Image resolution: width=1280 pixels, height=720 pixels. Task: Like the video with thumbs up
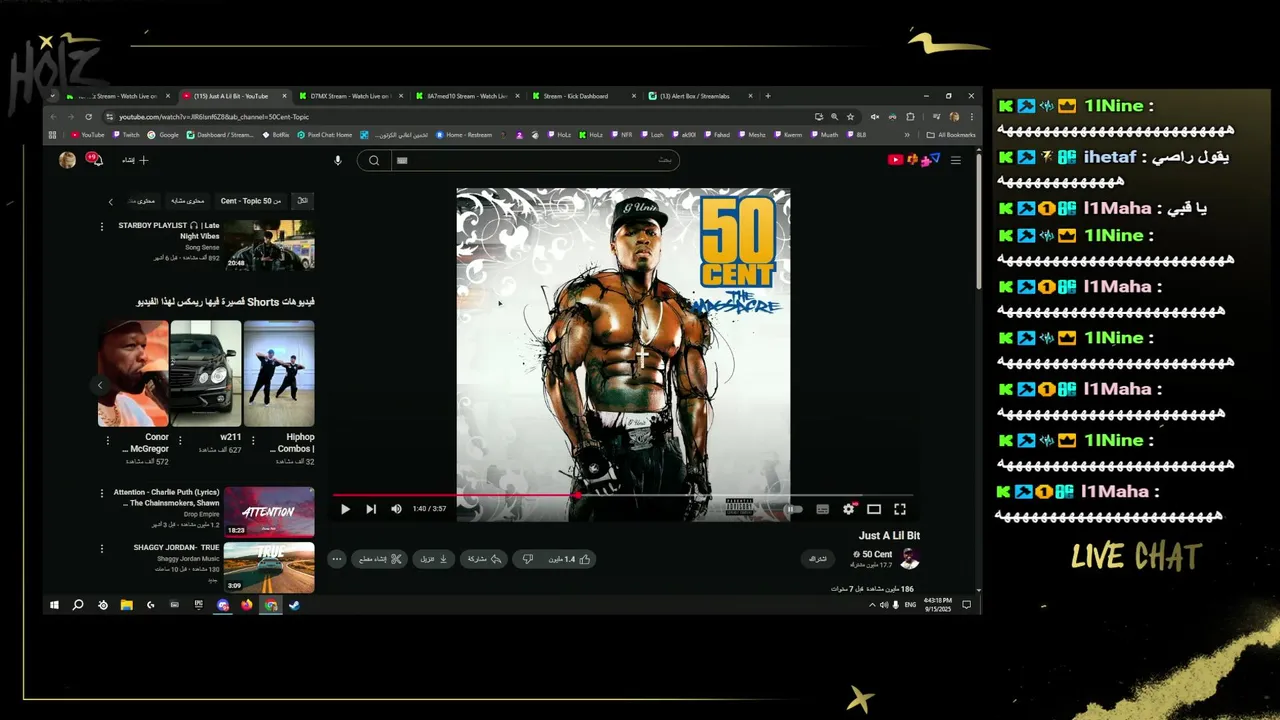574,559
